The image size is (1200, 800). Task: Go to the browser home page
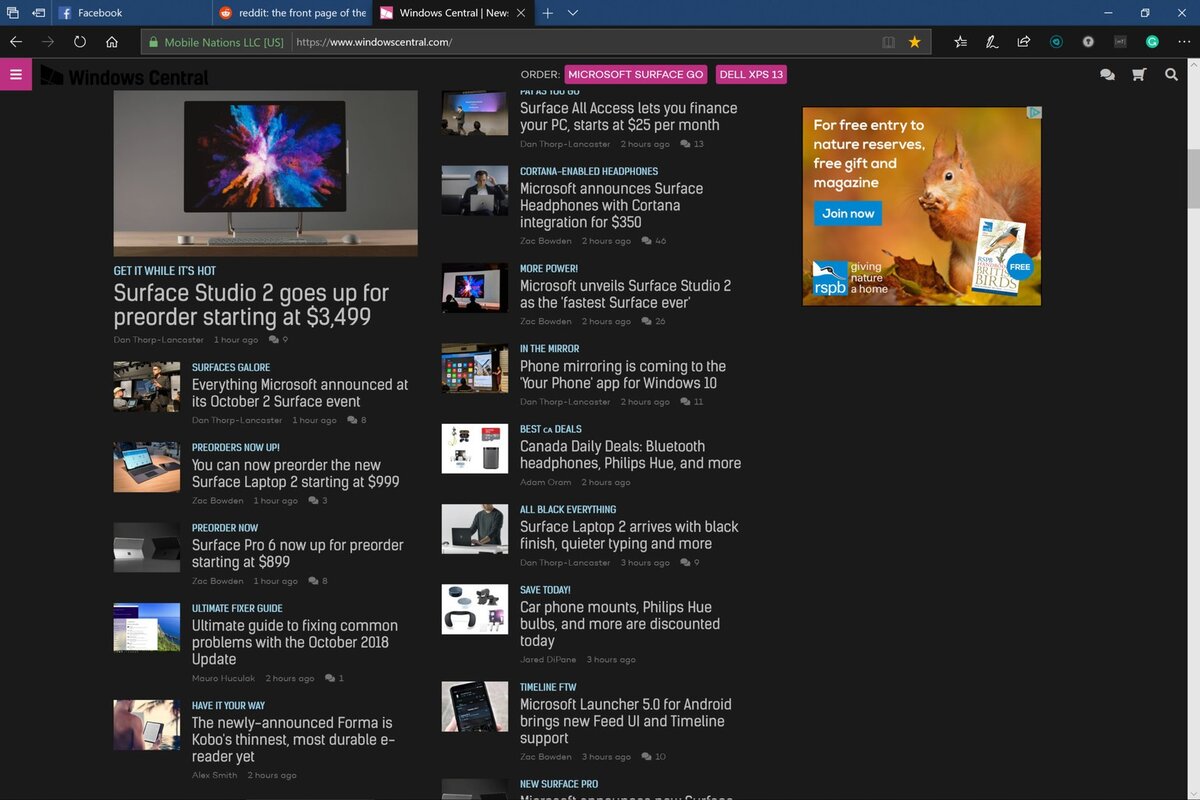coord(112,42)
